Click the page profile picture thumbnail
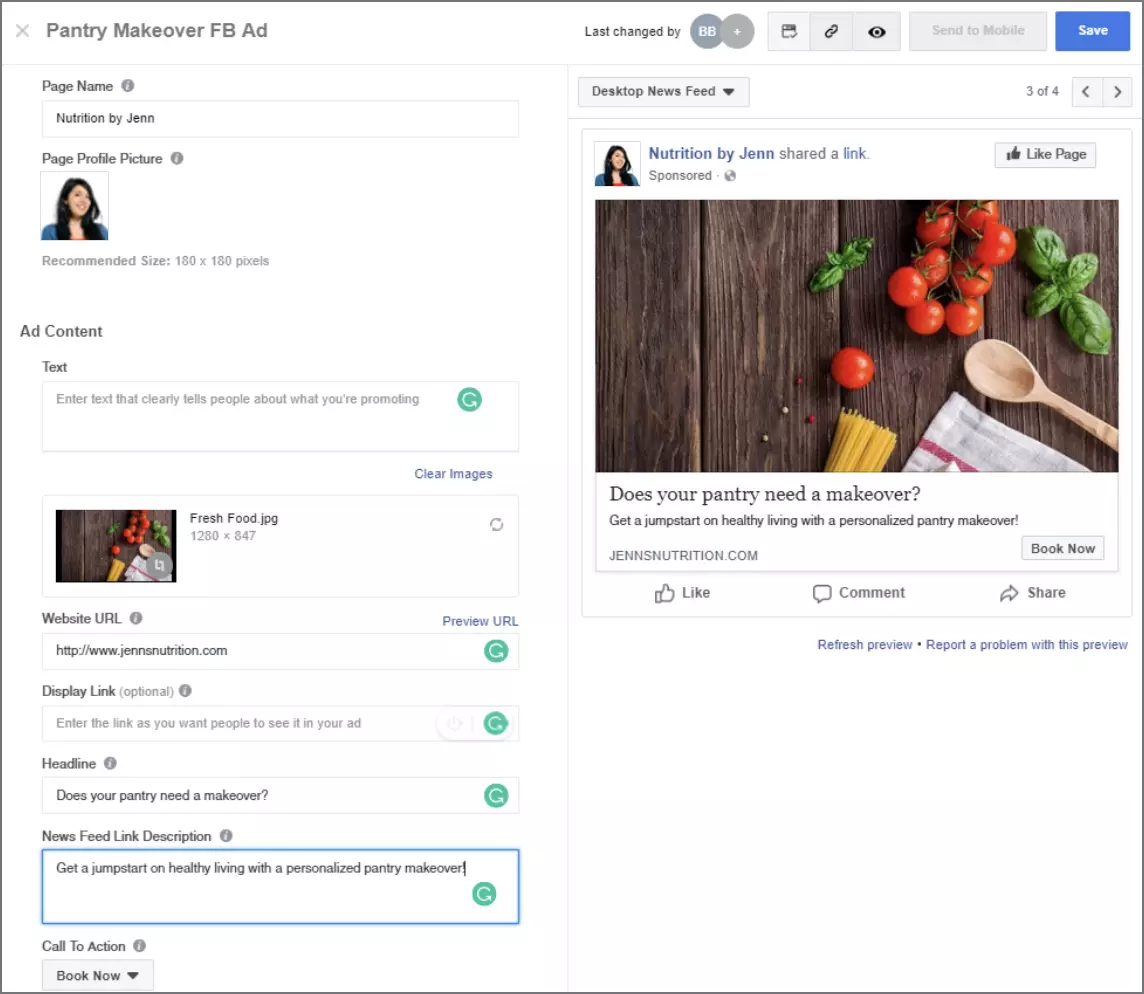The image size is (1144, 994). click(x=74, y=206)
